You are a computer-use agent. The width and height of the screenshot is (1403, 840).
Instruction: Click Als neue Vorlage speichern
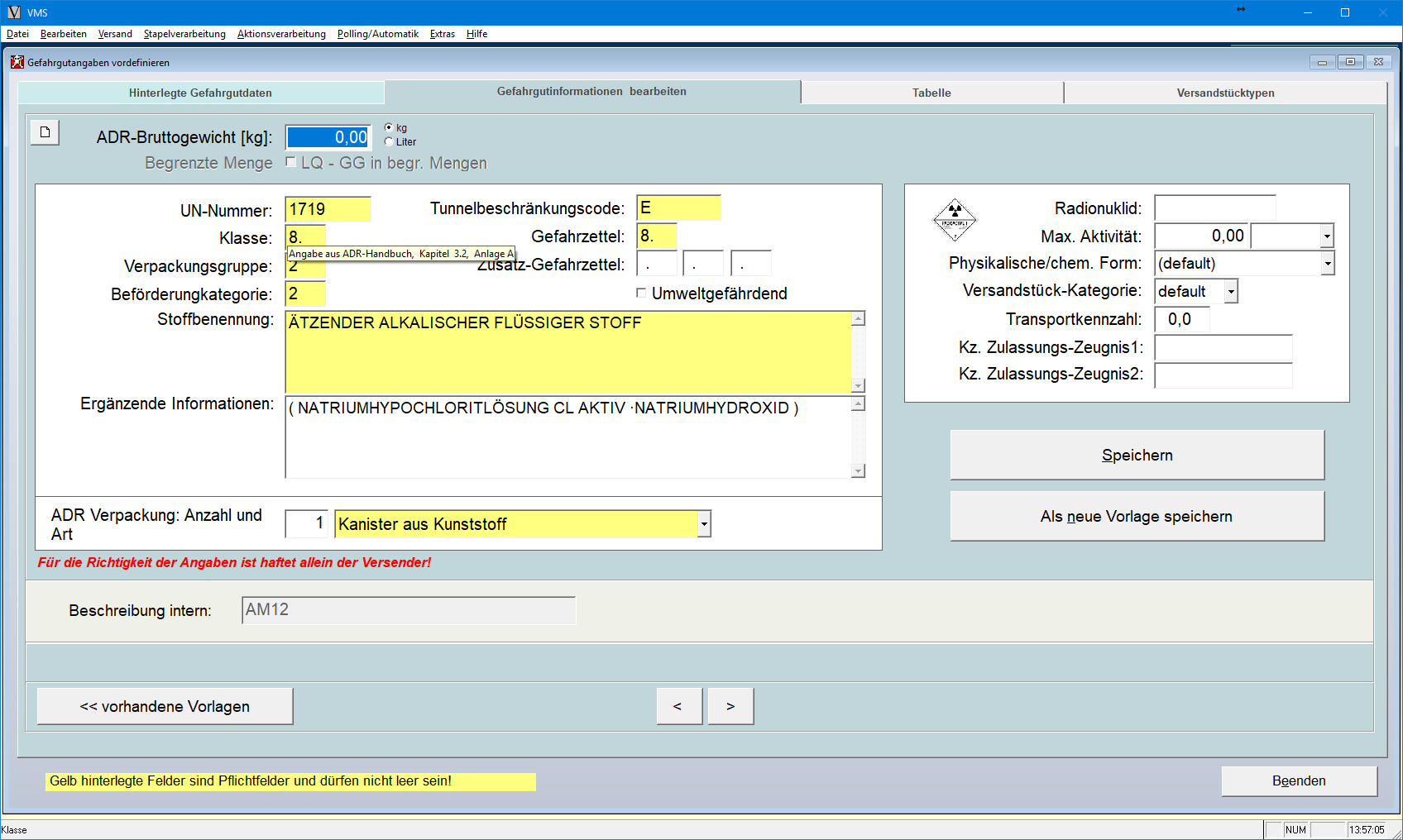(1137, 517)
